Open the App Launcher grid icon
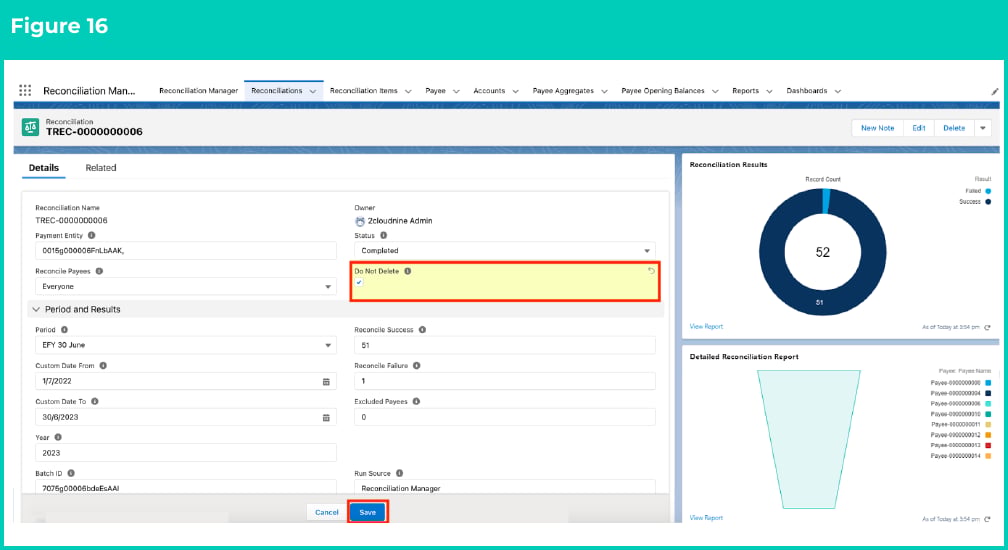This screenshot has width=1008, height=550. [x=25, y=91]
